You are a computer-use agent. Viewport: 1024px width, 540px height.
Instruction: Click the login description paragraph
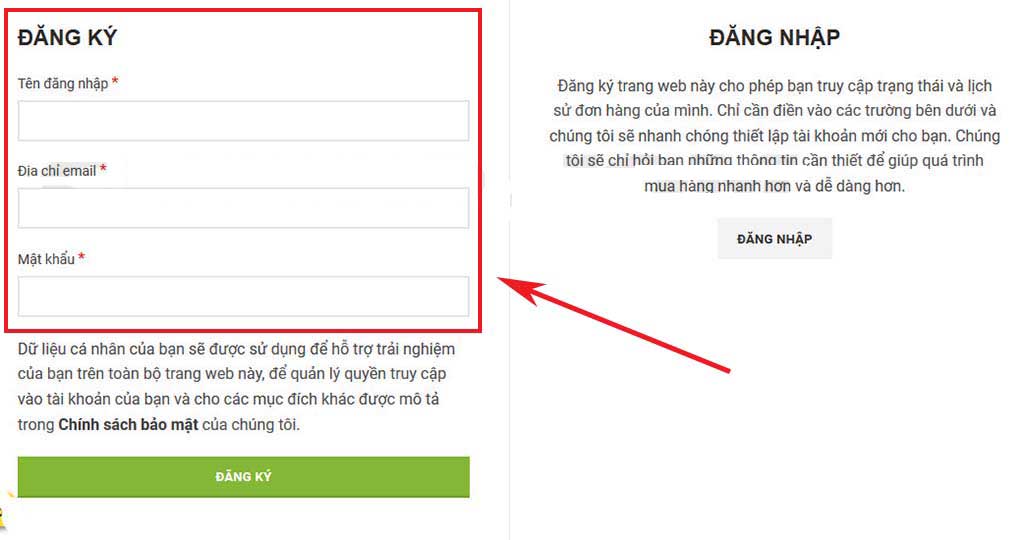click(775, 136)
